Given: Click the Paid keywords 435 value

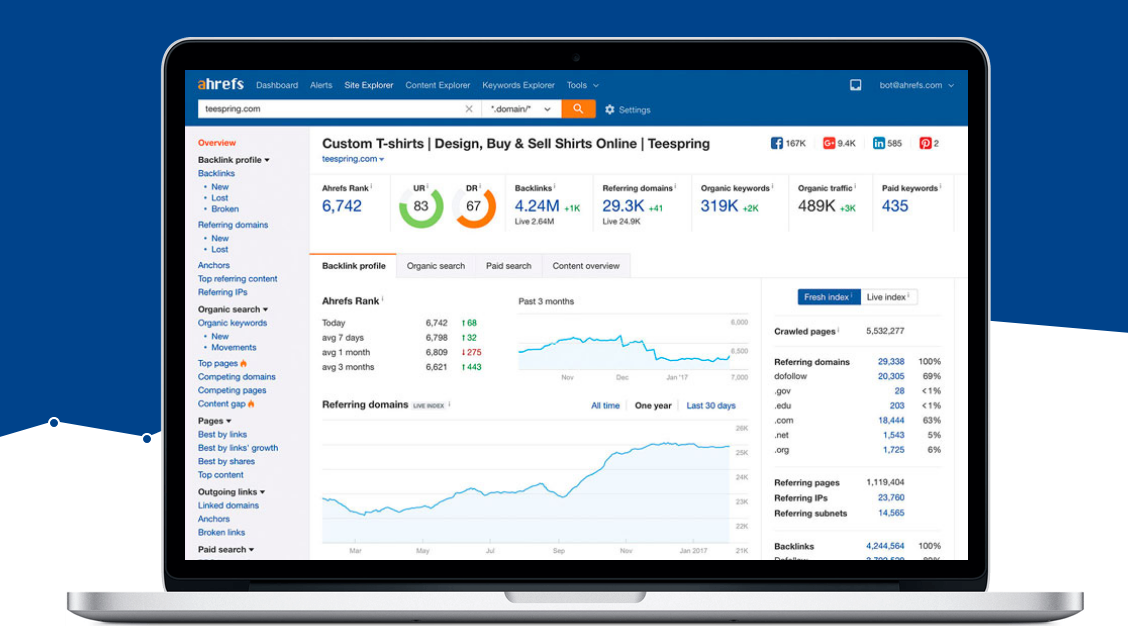Looking at the screenshot, I should tap(895, 206).
